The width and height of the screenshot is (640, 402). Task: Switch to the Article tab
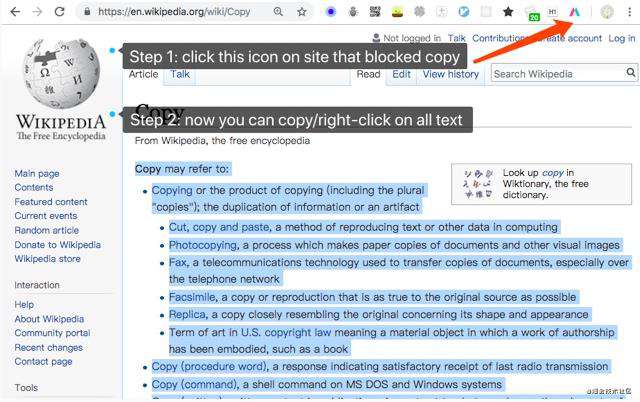(x=143, y=74)
